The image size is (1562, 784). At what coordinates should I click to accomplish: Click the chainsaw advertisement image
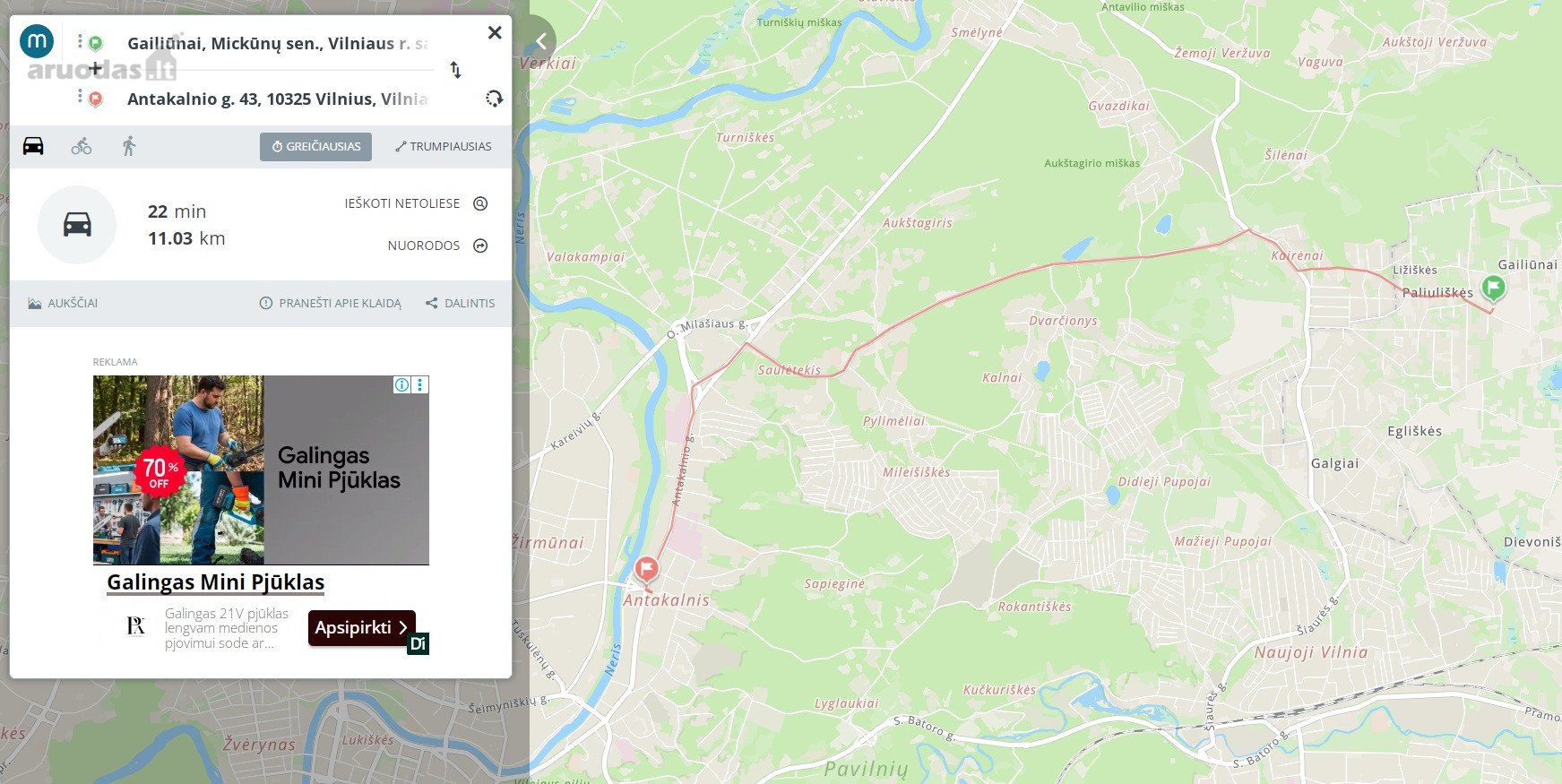click(261, 470)
